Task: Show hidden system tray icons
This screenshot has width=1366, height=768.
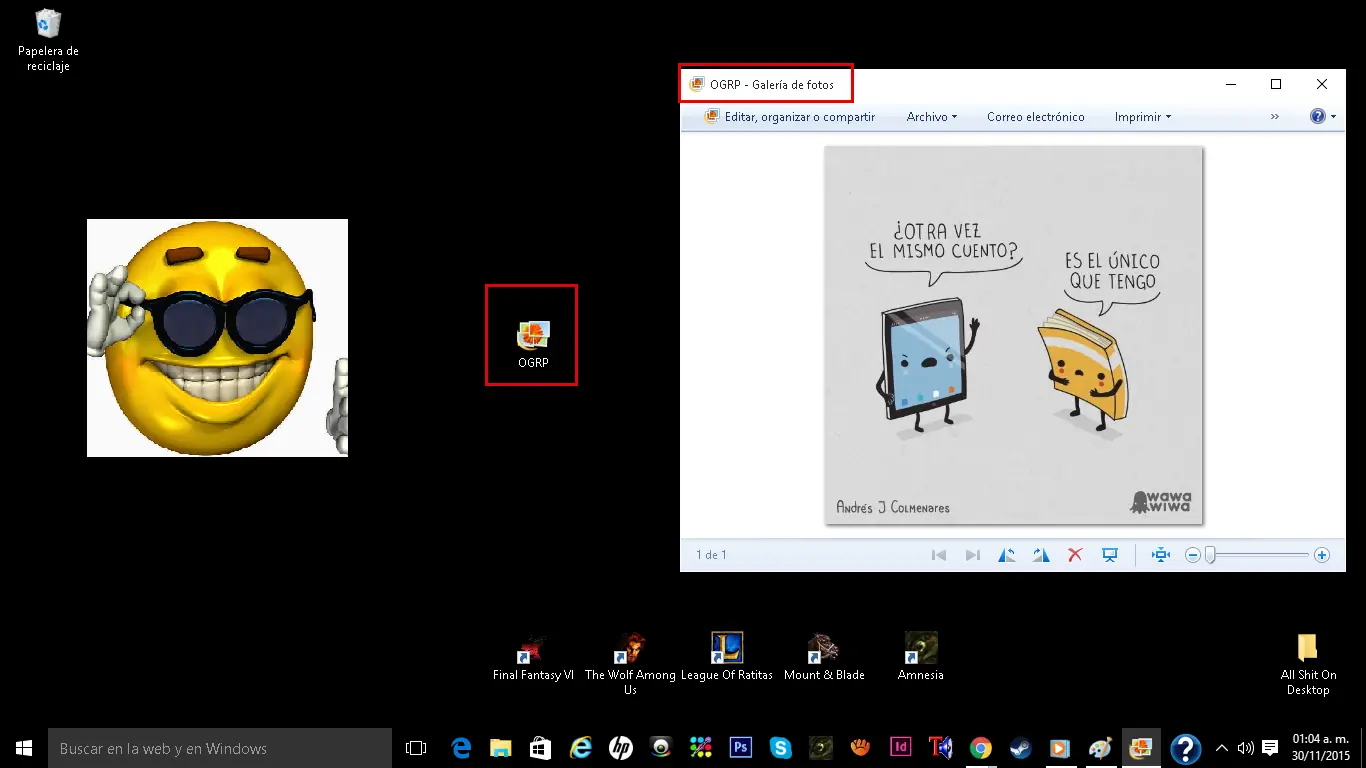Action: [1222, 748]
